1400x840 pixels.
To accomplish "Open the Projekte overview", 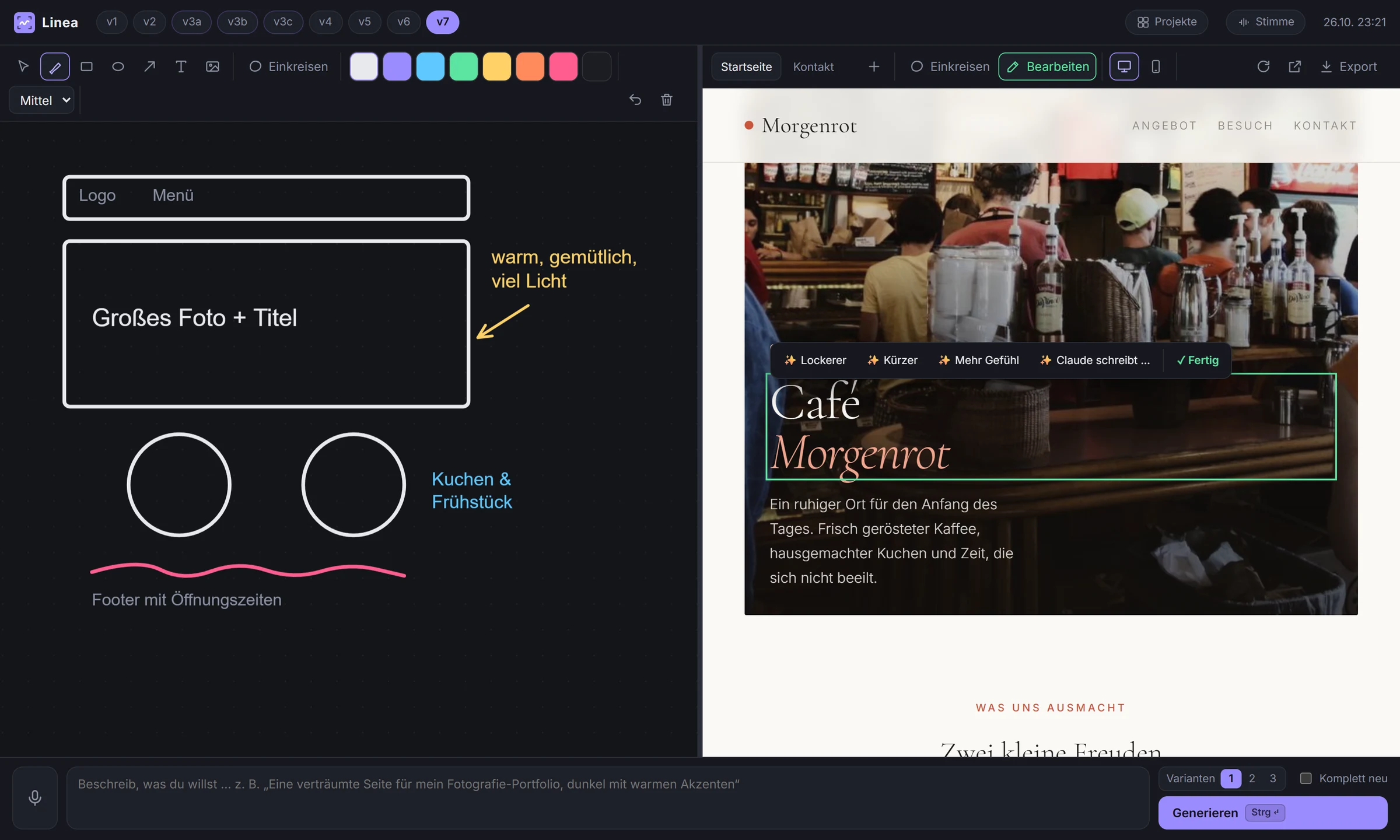I will (1167, 22).
